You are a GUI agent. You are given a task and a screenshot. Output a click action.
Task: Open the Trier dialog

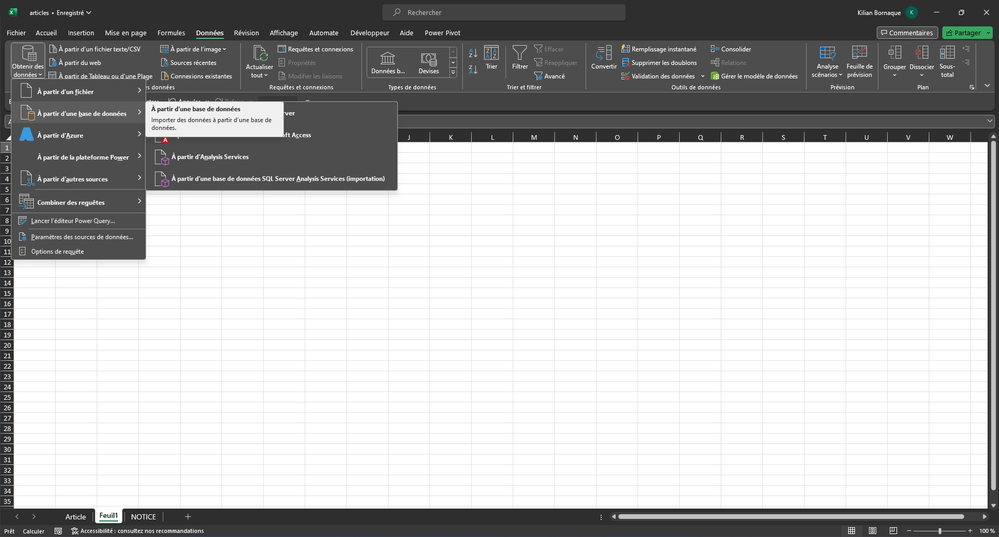pyautogui.click(x=491, y=57)
